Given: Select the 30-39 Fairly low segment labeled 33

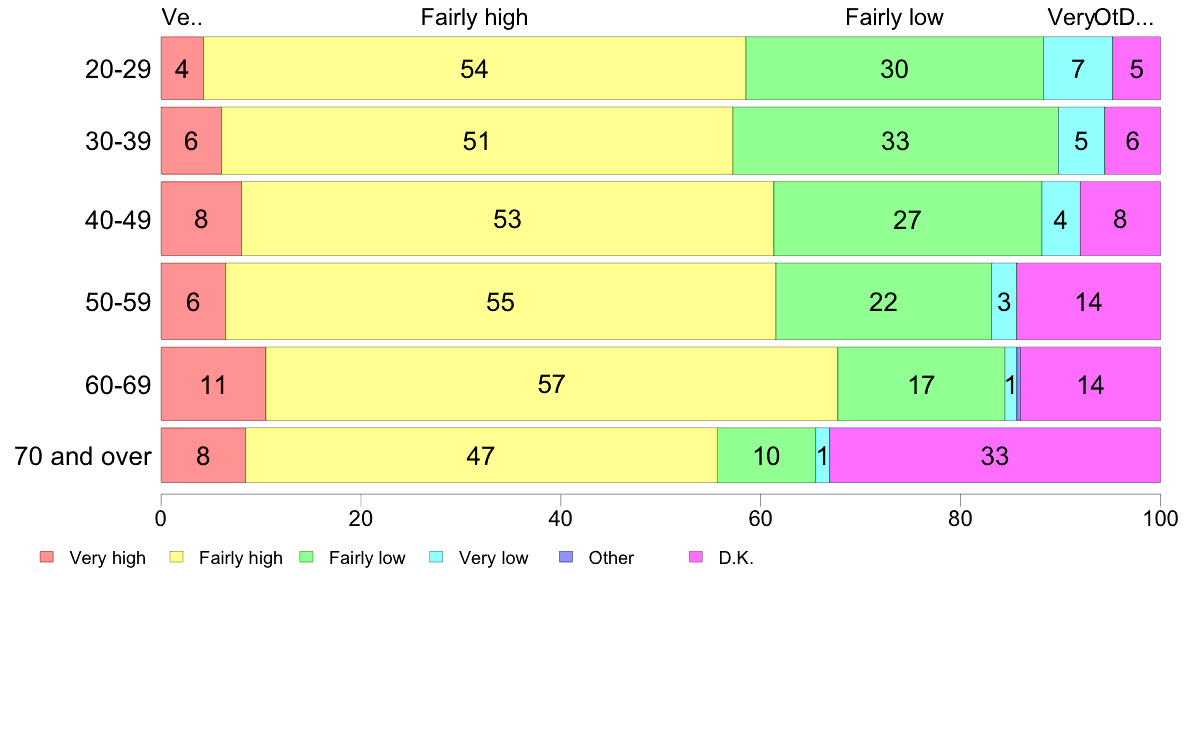Looking at the screenshot, I should tap(896, 140).
